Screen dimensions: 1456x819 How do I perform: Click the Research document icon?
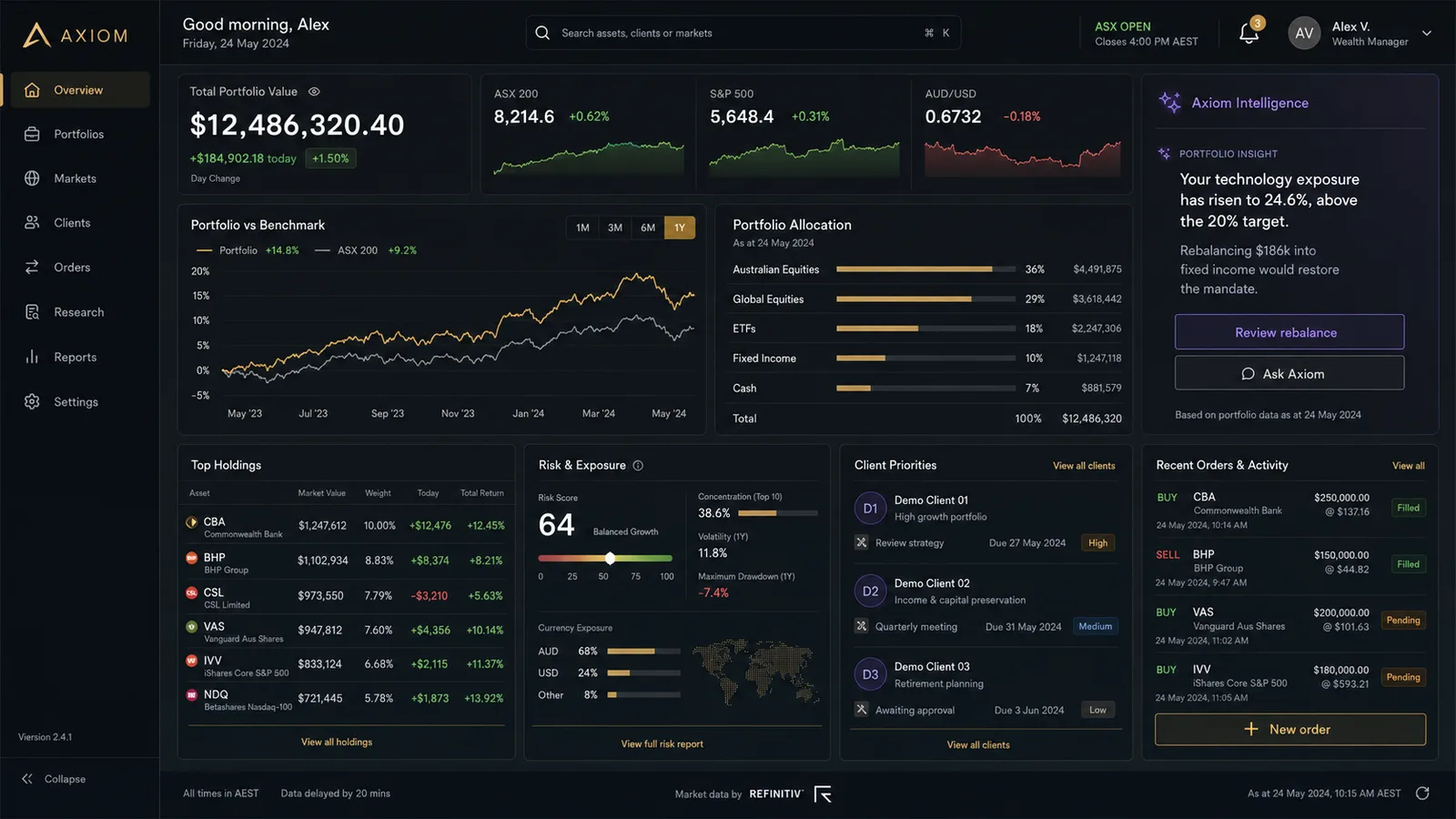click(32, 312)
